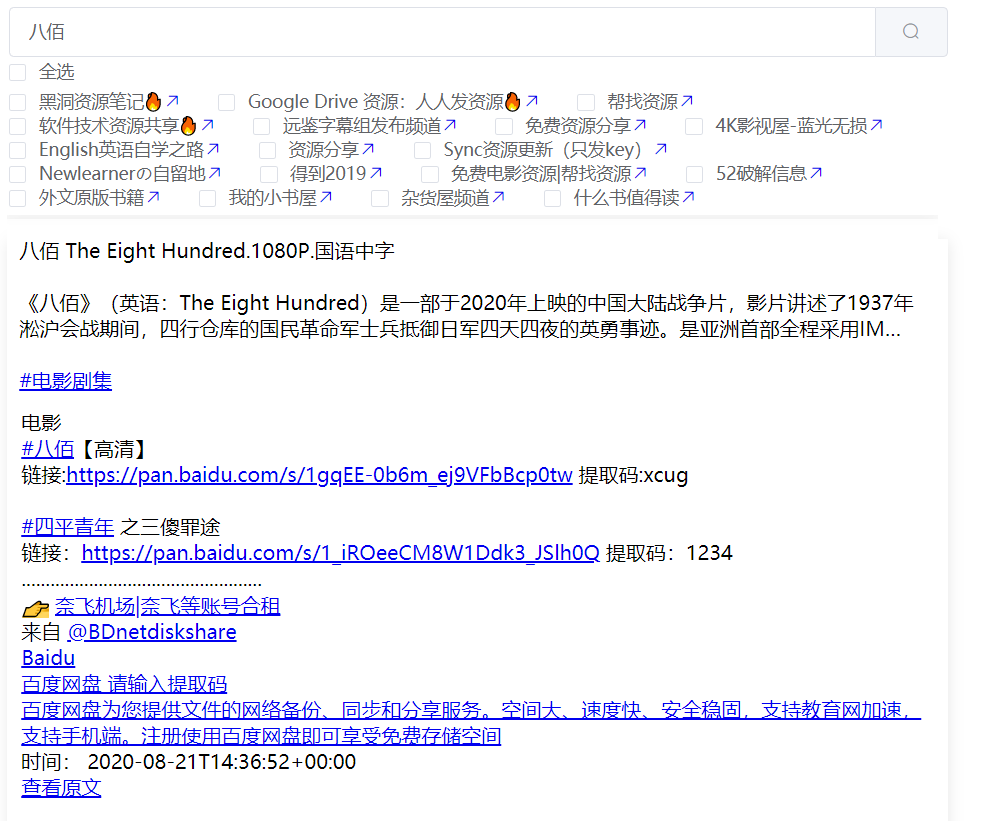Open the @BDnetdiskshare channel link
990x821 pixels.
pyautogui.click(x=152, y=632)
